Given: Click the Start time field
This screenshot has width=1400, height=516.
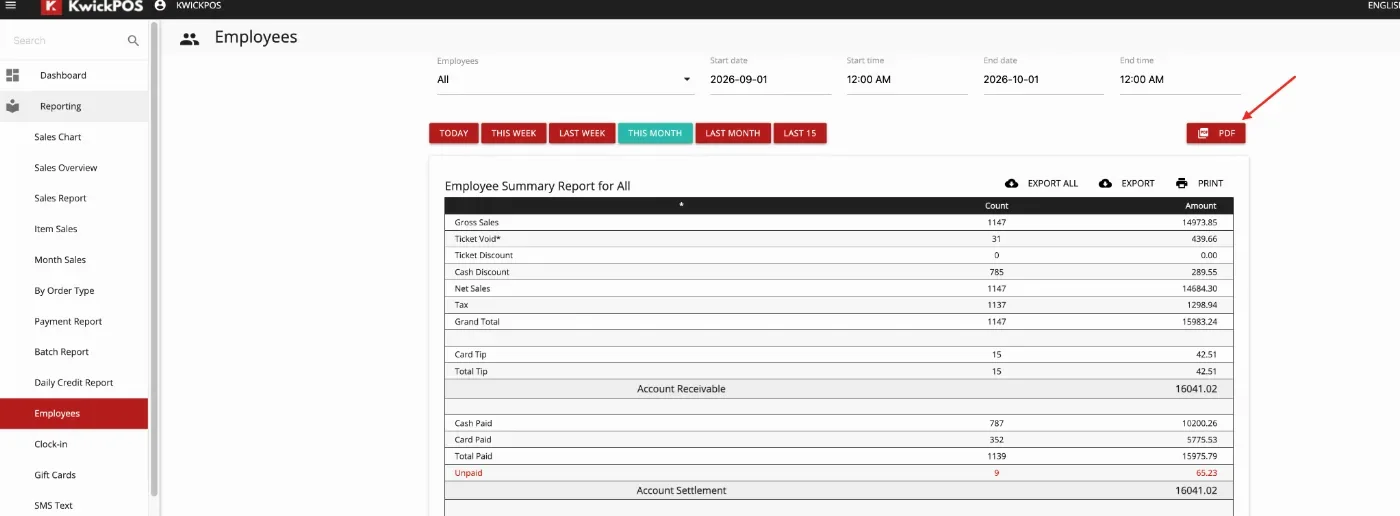Looking at the screenshot, I should (907, 79).
